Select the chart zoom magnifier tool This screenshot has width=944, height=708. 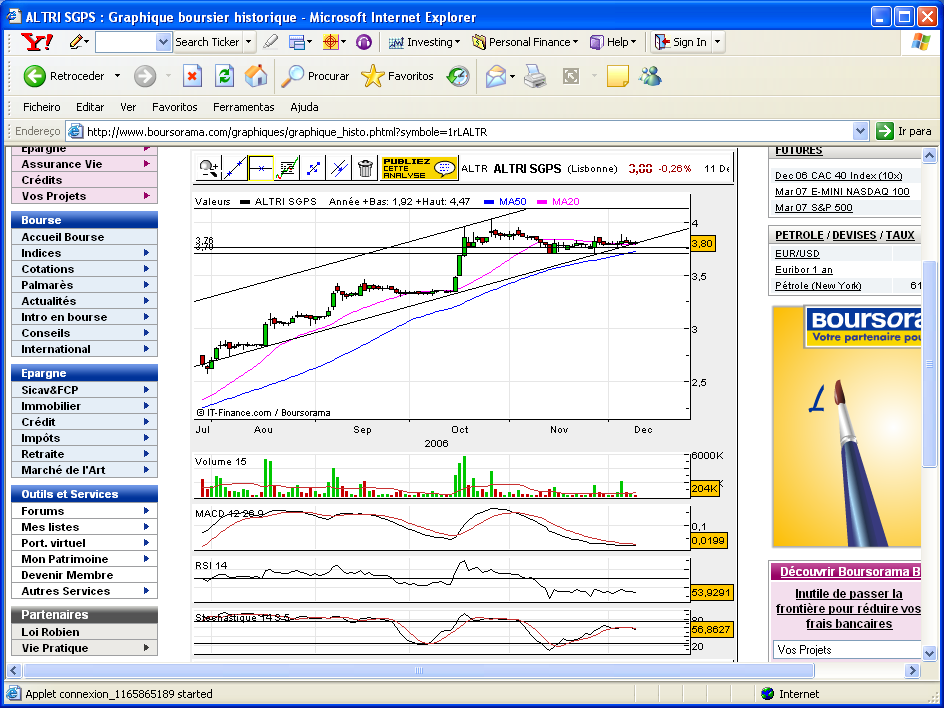tap(208, 168)
